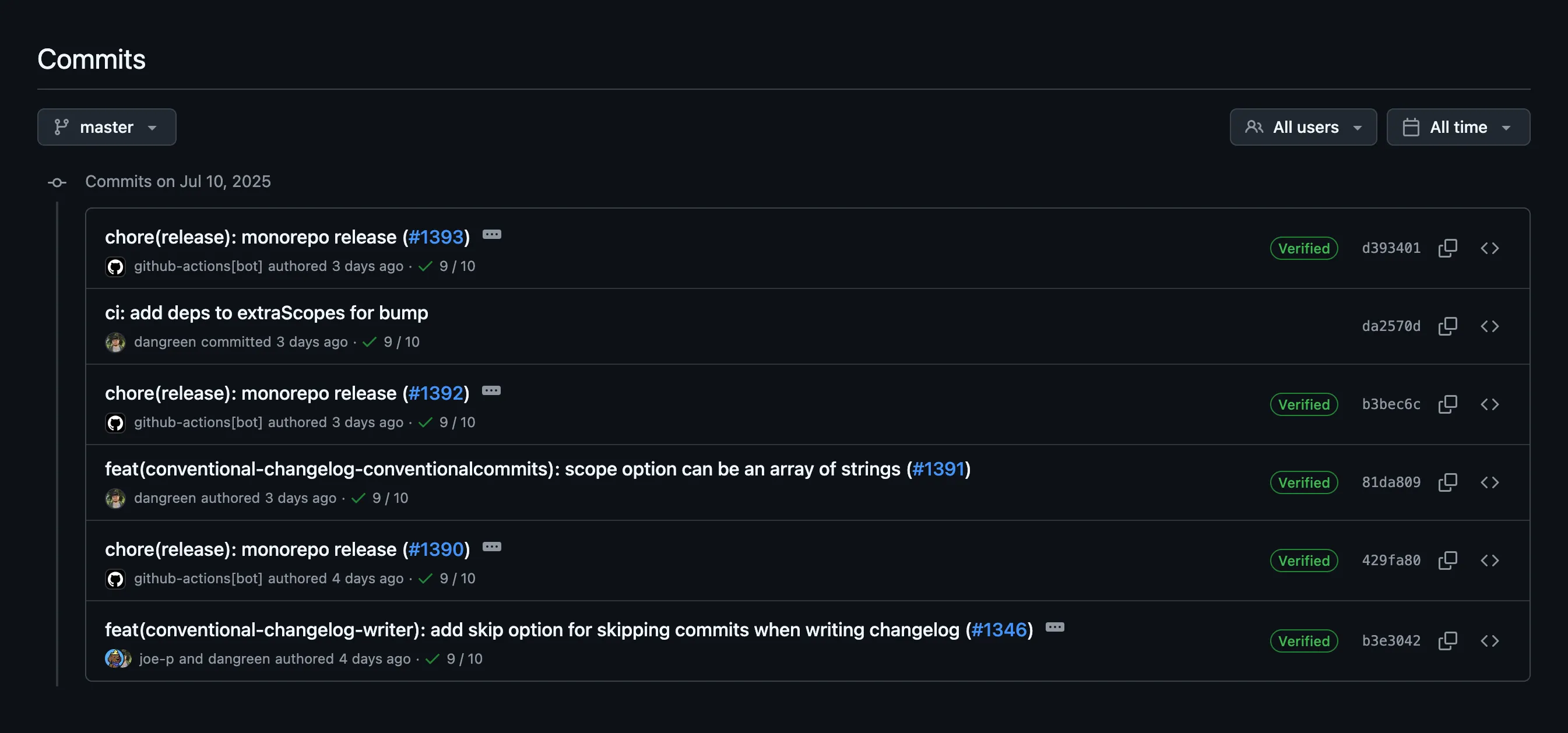Copy full SHA for commit d393401
The height and width of the screenshot is (733, 1568).
tap(1447, 248)
